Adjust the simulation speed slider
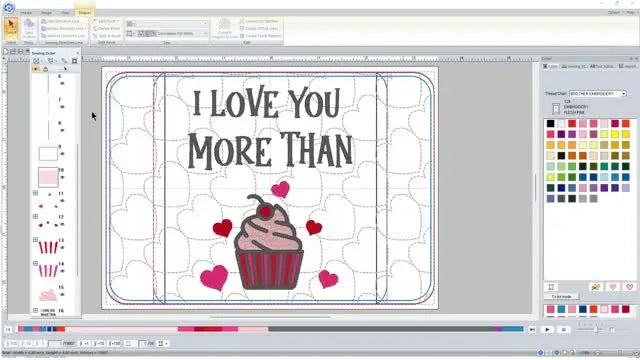This screenshot has width=640, height=360. click(596, 329)
